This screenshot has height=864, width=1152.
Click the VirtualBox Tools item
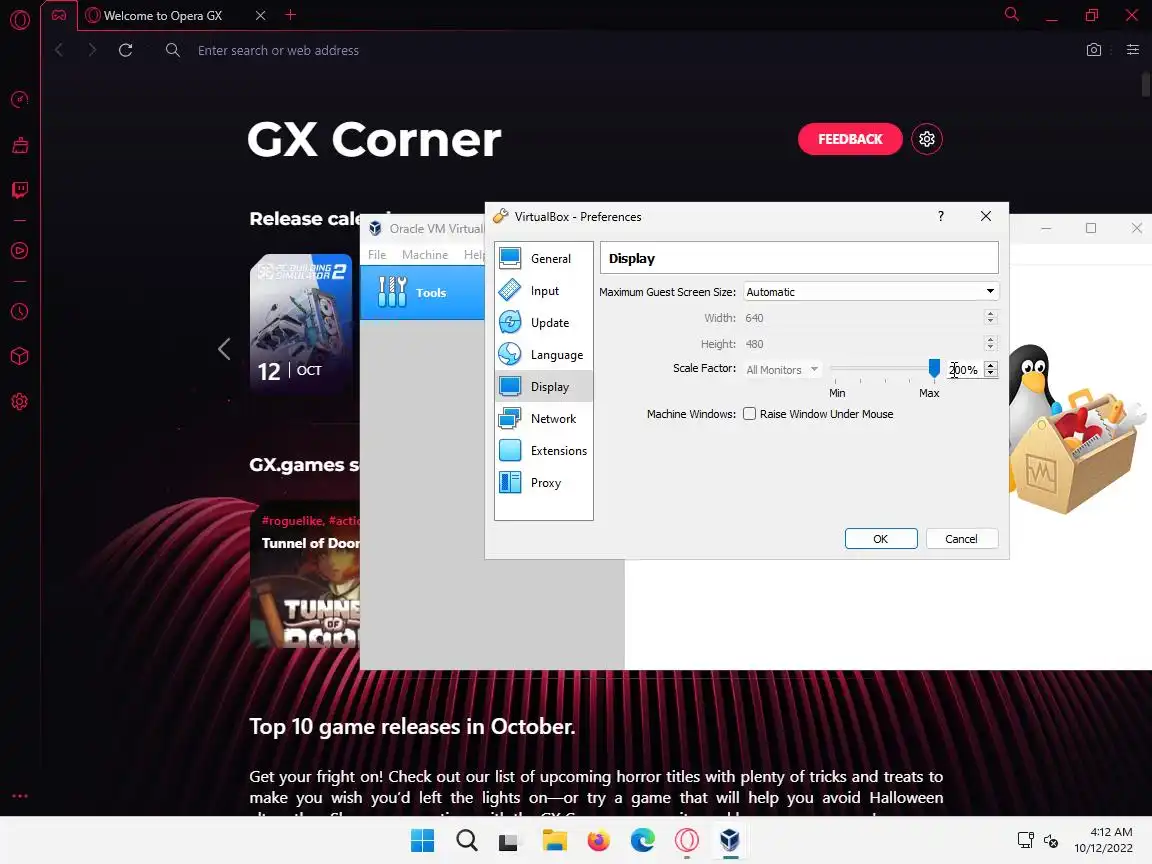pos(422,292)
